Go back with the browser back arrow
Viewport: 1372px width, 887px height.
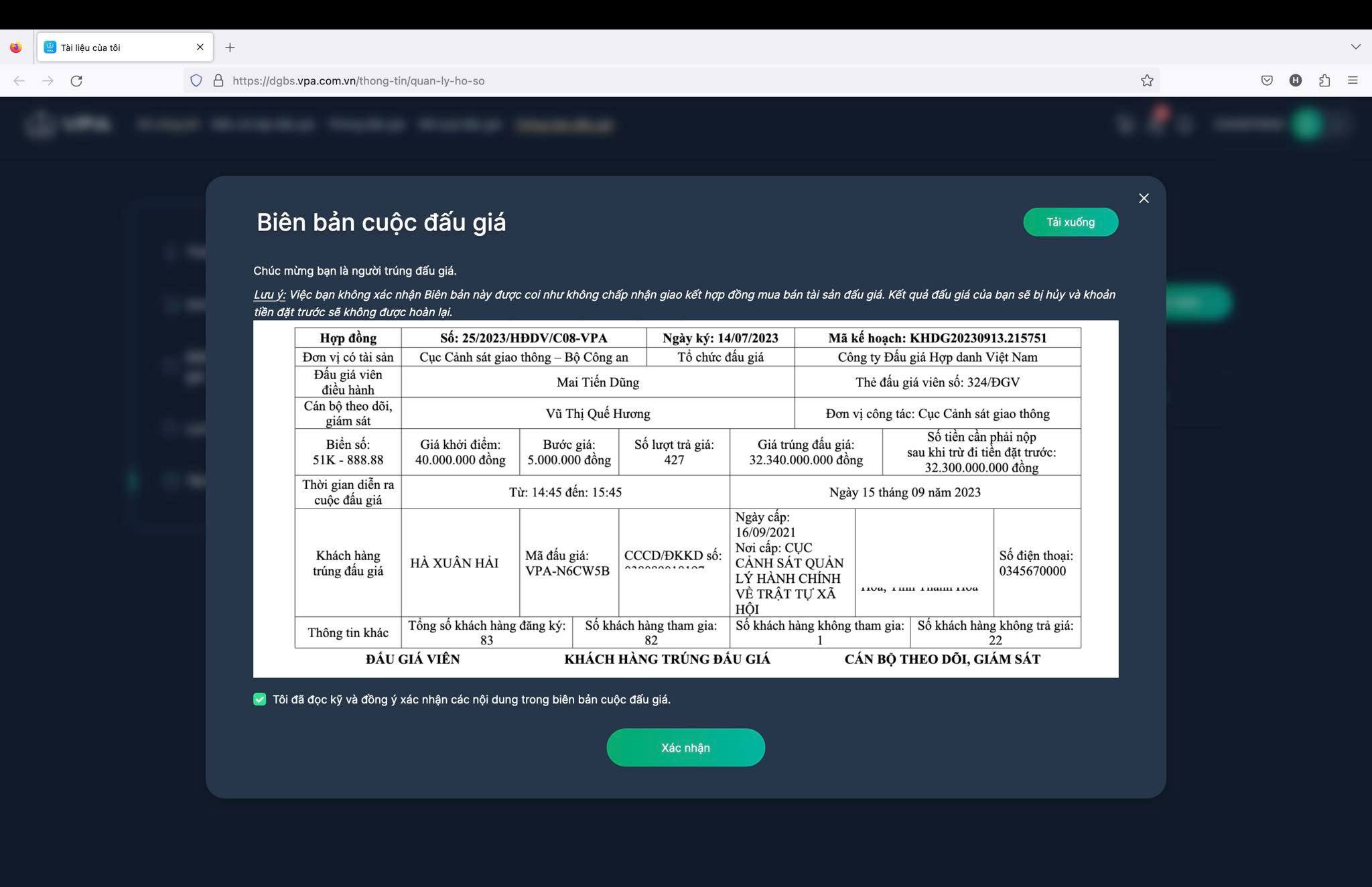[19, 81]
